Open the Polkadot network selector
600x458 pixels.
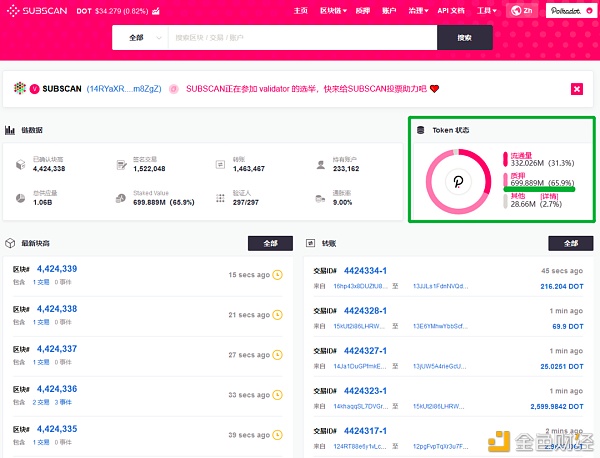tap(571, 11)
